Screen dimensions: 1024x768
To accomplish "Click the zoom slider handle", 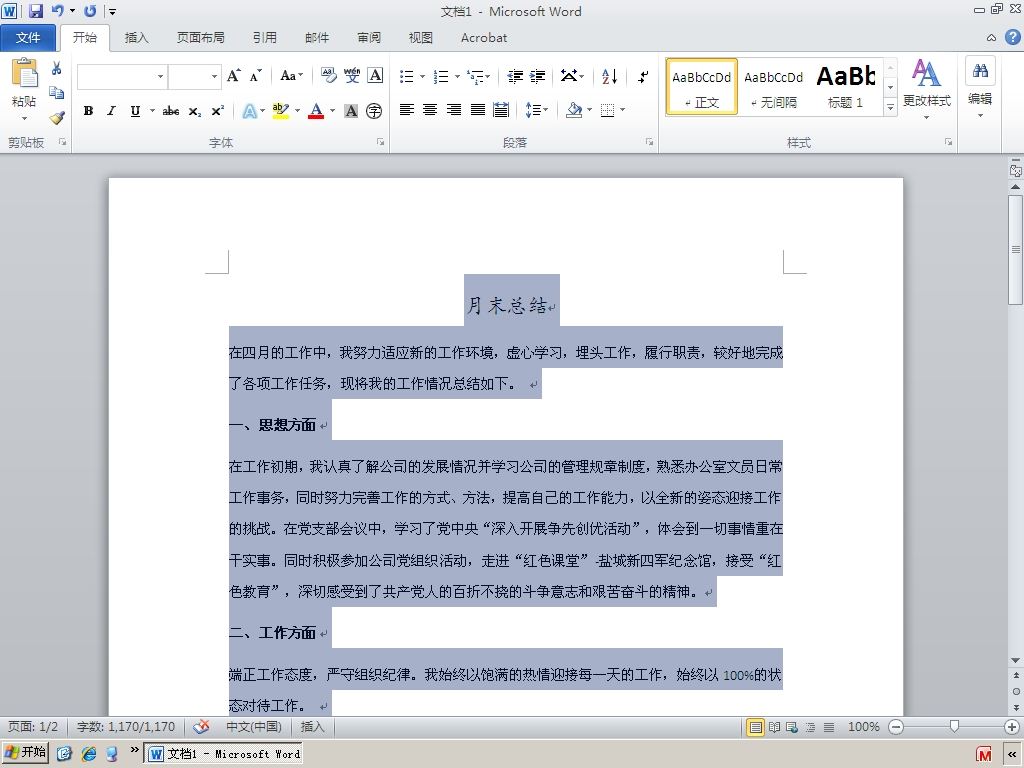I will 954,726.
